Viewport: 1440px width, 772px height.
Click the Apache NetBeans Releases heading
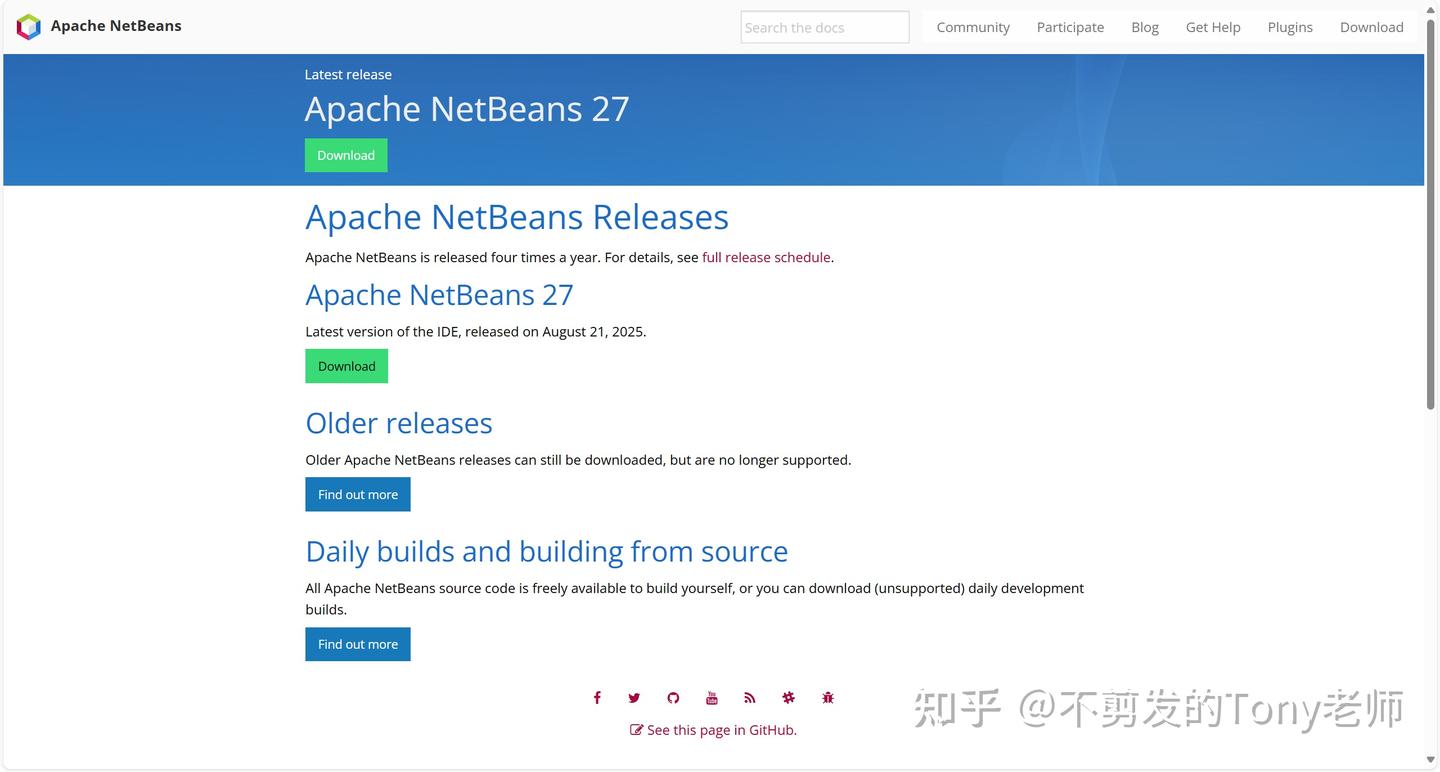517,217
